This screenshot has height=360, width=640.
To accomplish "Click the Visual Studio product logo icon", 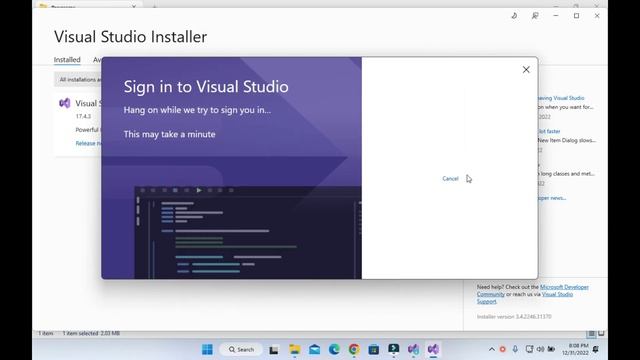I will tap(64, 103).
